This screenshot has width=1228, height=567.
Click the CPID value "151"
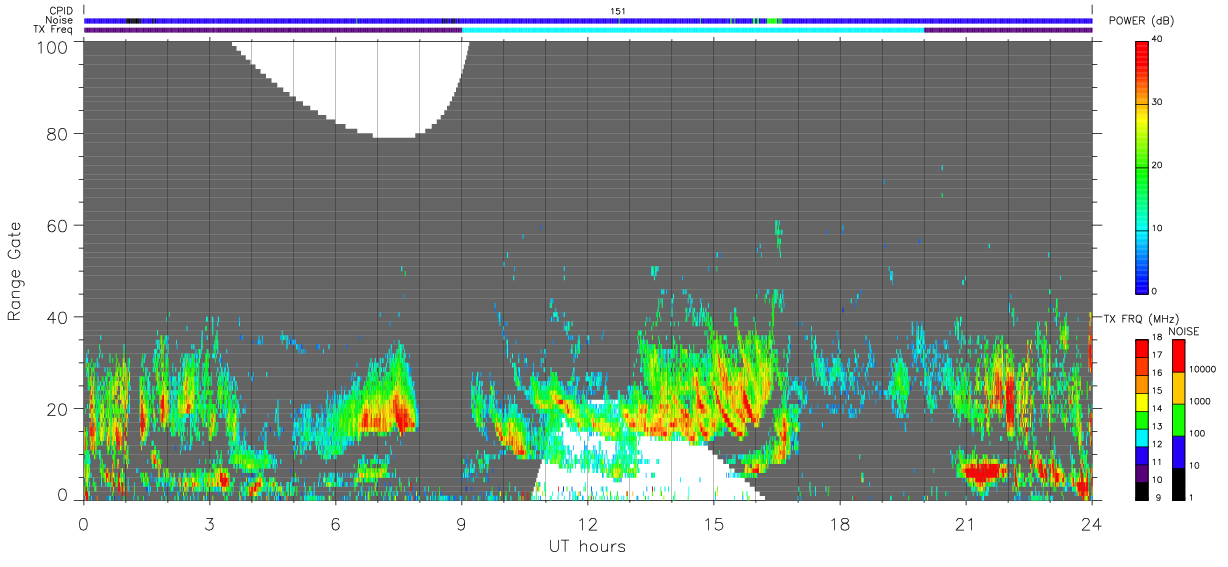pos(618,11)
